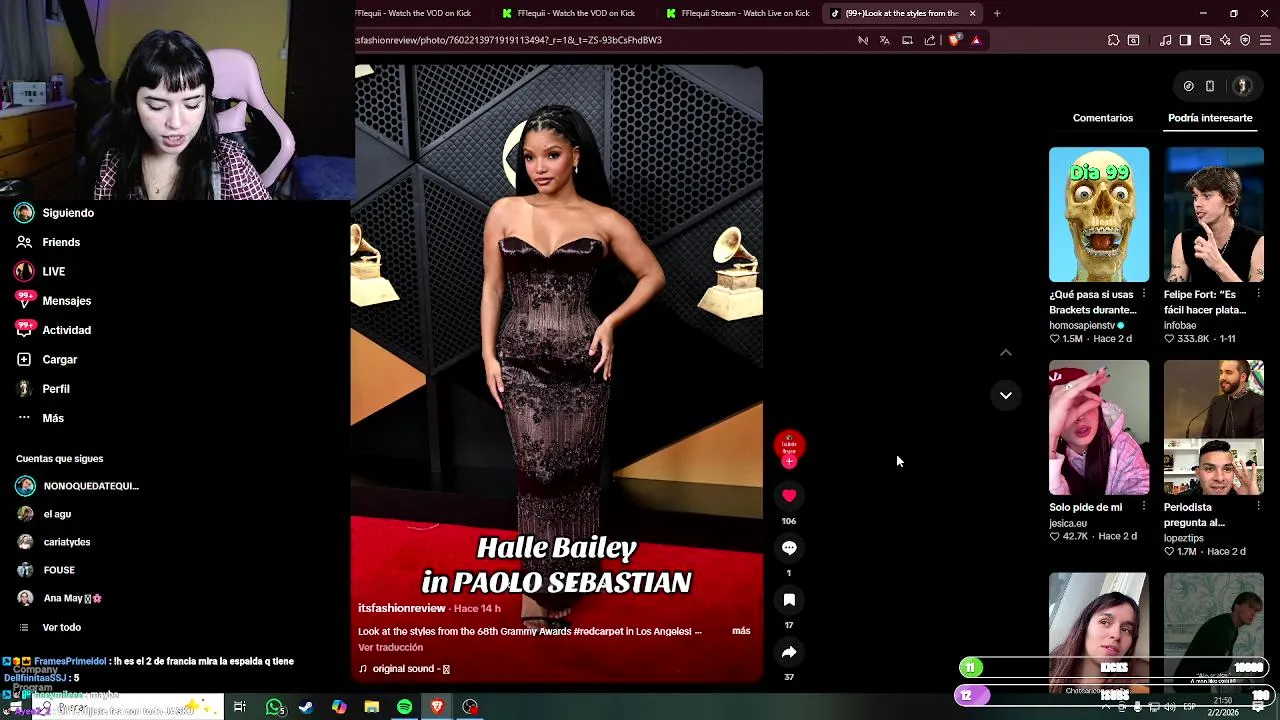Image resolution: width=1280 pixels, height=720 pixels.
Task: Open more options for 'Solo pide de mí' video
Action: [1144, 507]
